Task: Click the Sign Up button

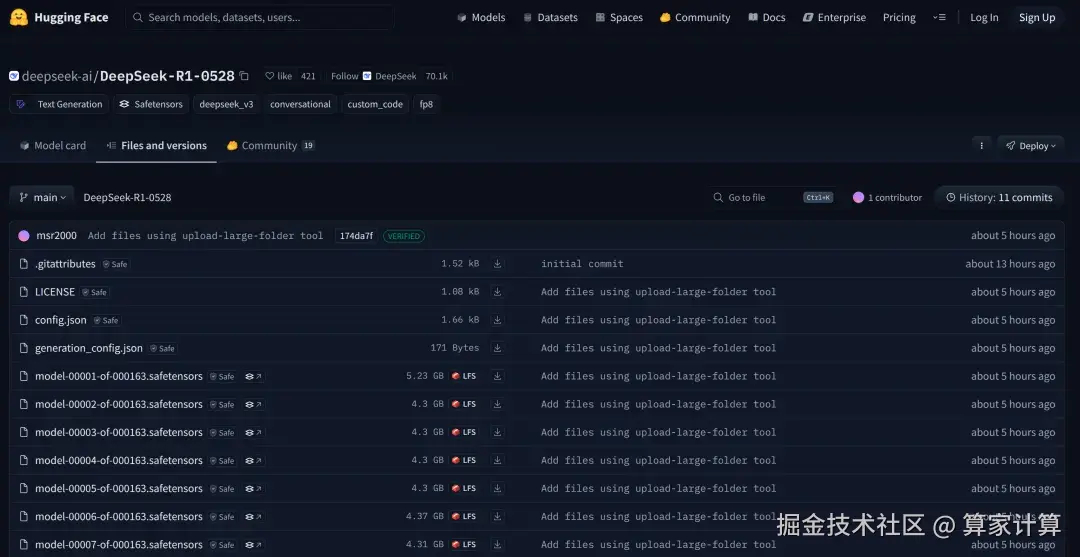Action: (x=1037, y=18)
